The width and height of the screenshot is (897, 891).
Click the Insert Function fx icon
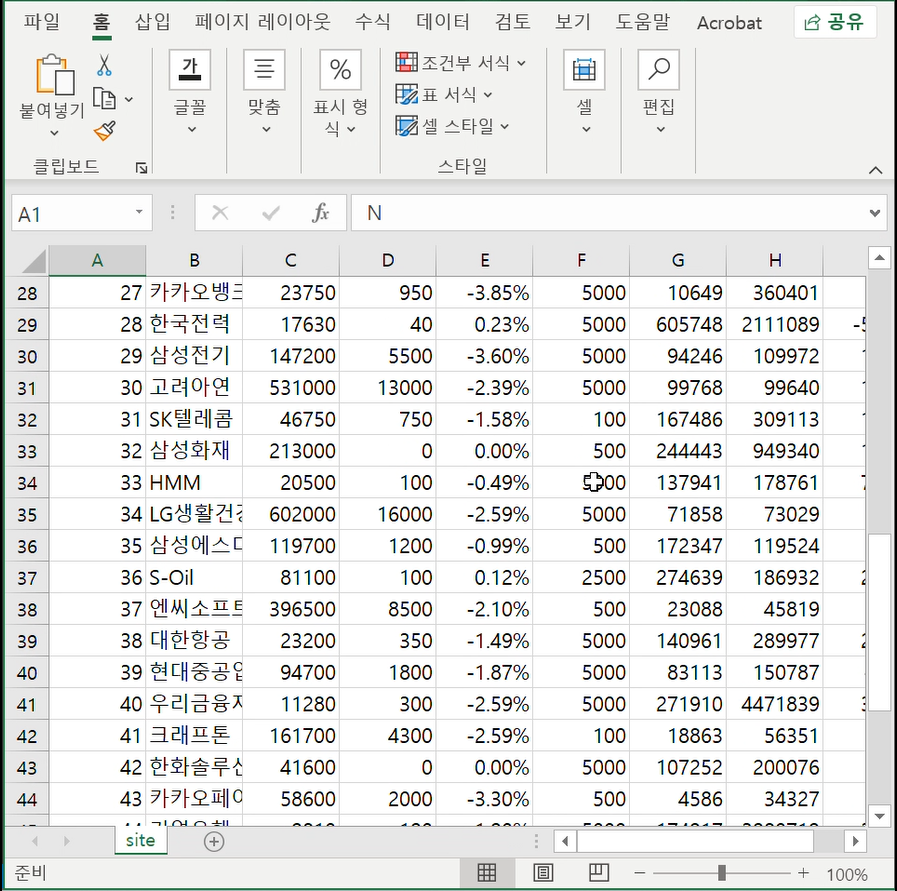320,213
